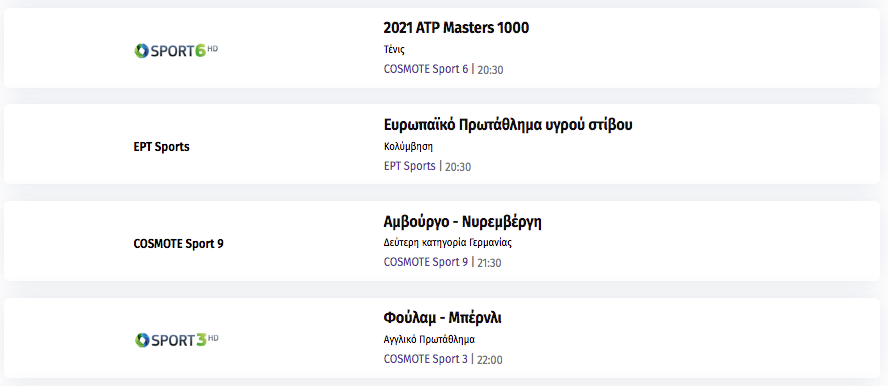Click the COSMOTE Sport 6 HD channel logo
888x386 pixels.
(176, 51)
